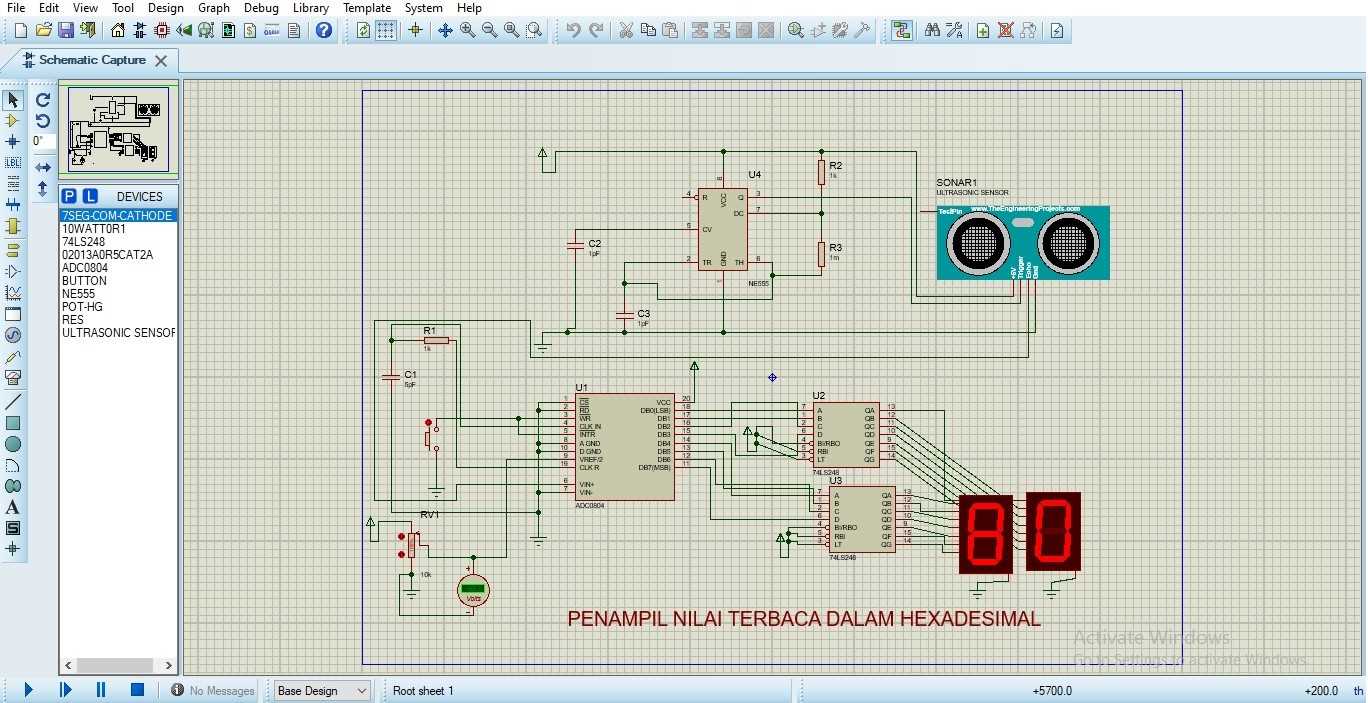Click the Copy to clipboard icon
1368x703 pixels.
tap(648, 30)
